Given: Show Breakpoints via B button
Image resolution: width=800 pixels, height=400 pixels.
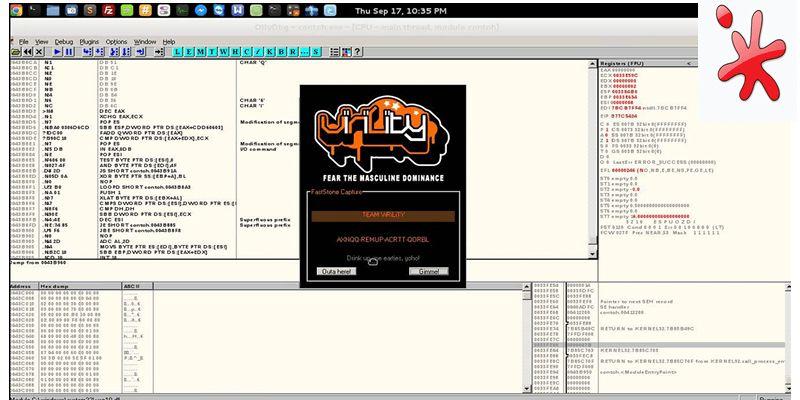Looking at the screenshot, I should (x=282, y=52).
